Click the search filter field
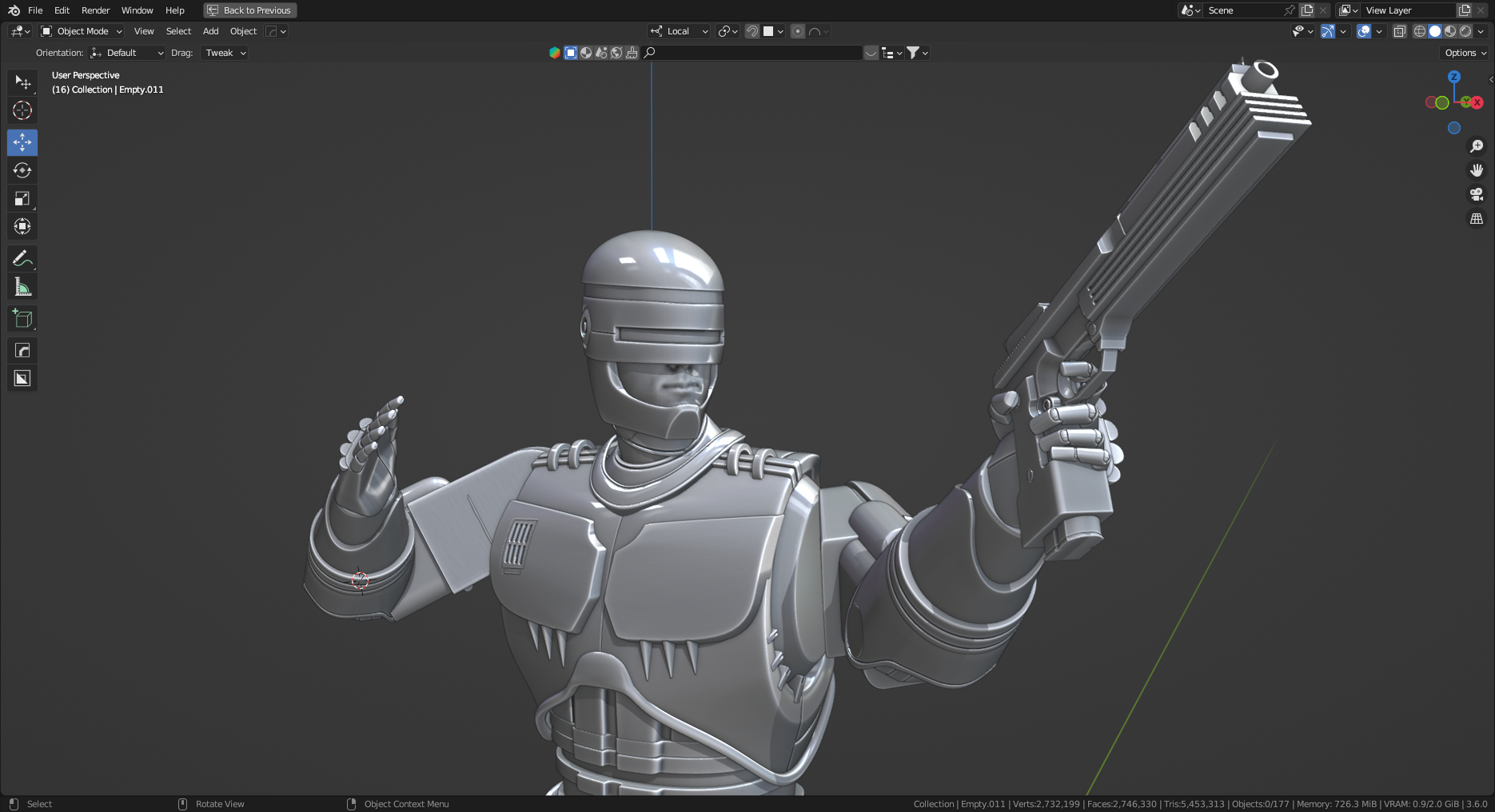The image size is (1495, 812). (751, 53)
